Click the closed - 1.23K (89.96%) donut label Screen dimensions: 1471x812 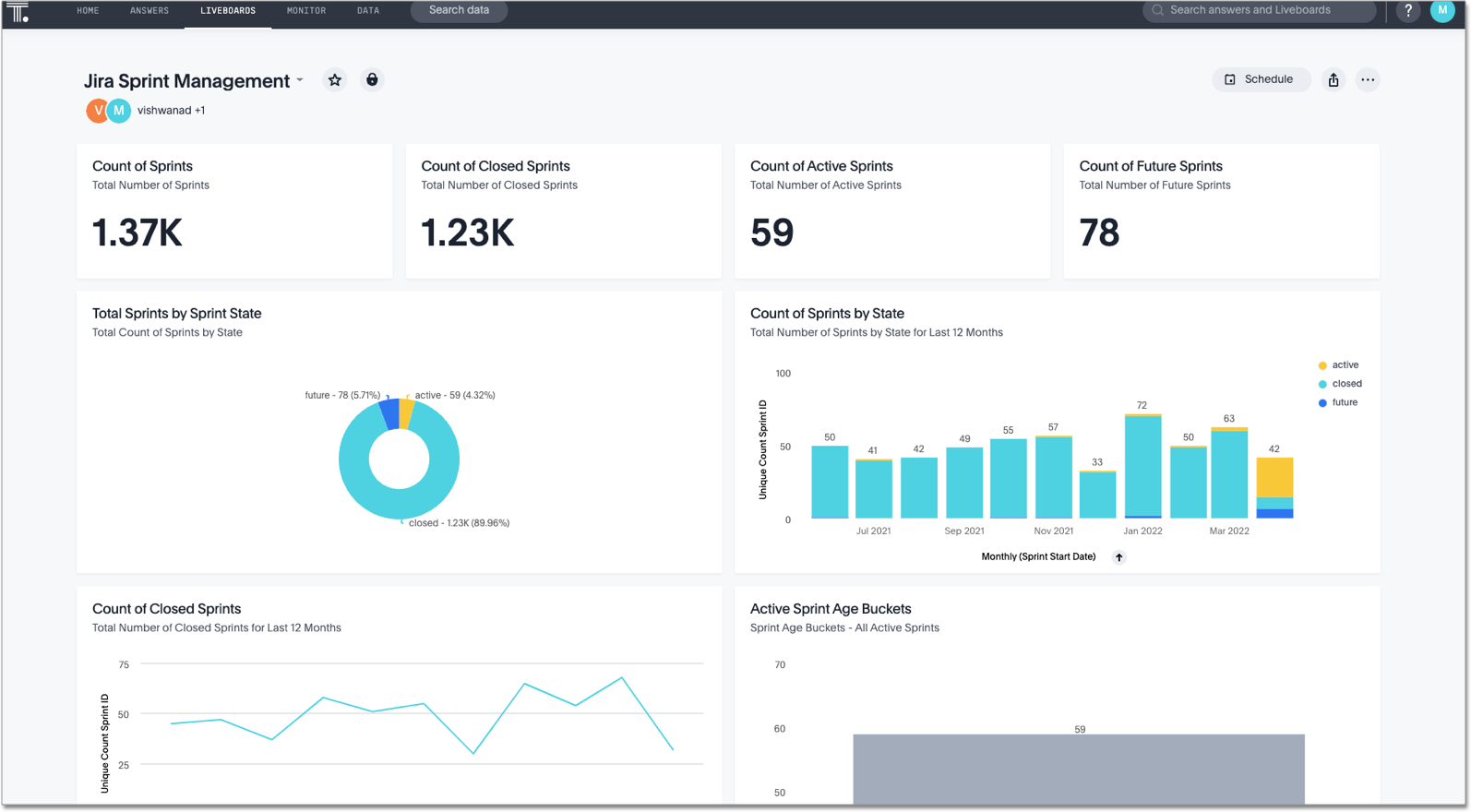pyautogui.click(x=459, y=523)
